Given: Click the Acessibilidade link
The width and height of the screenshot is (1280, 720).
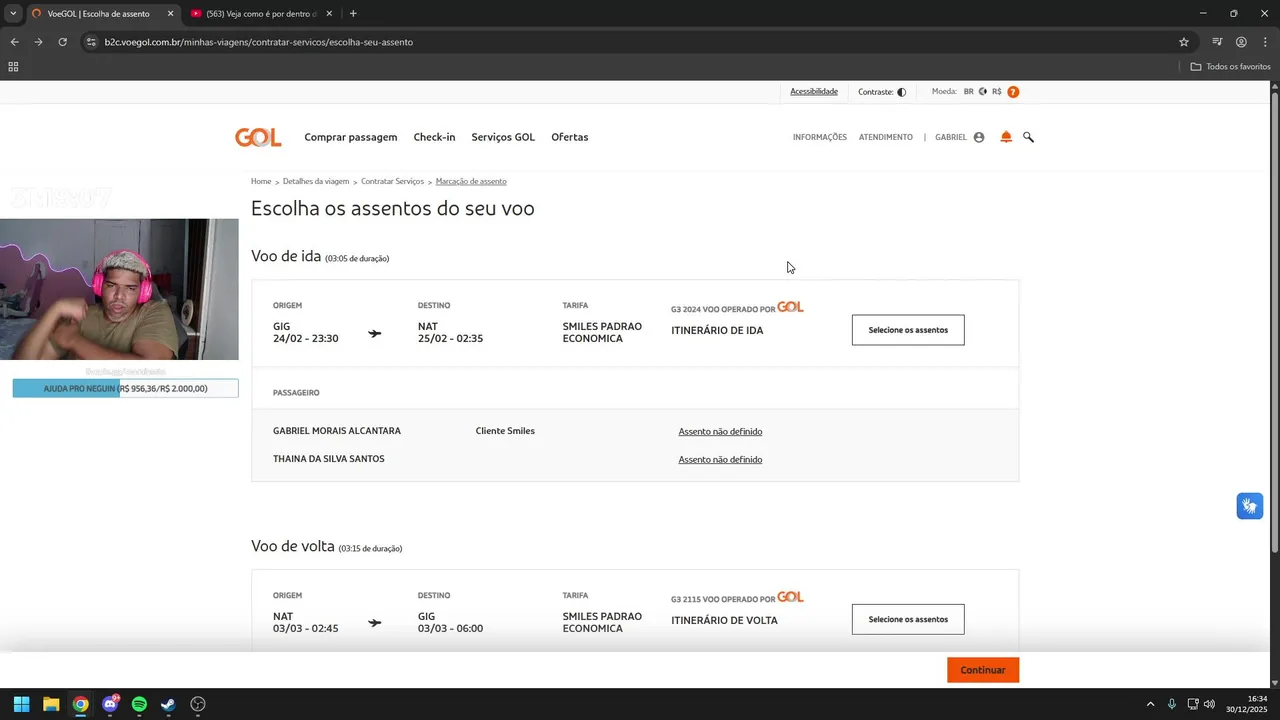Looking at the screenshot, I should coord(814,92).
